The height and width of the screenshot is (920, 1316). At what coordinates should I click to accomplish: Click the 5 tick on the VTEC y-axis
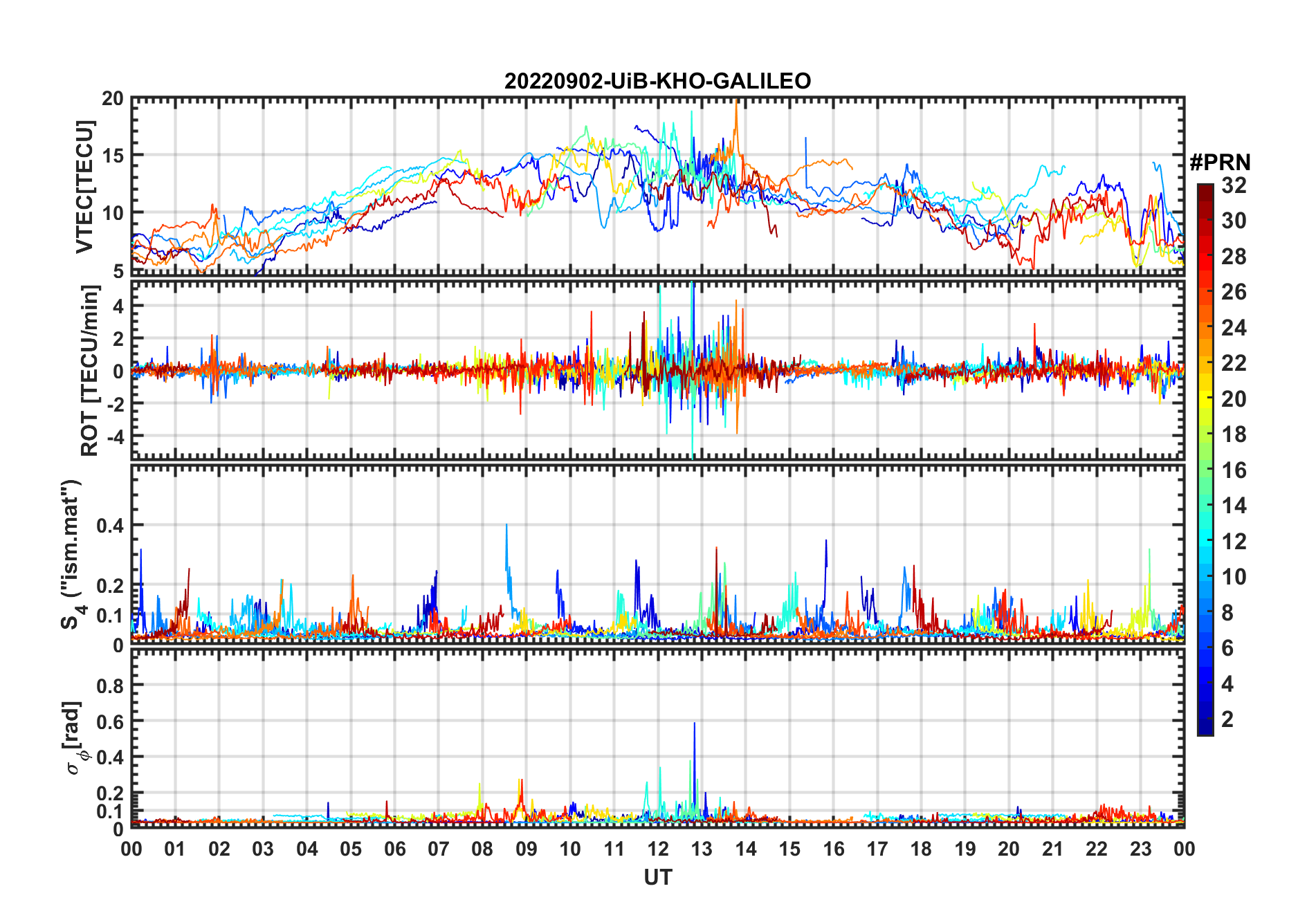click(118, 271)
